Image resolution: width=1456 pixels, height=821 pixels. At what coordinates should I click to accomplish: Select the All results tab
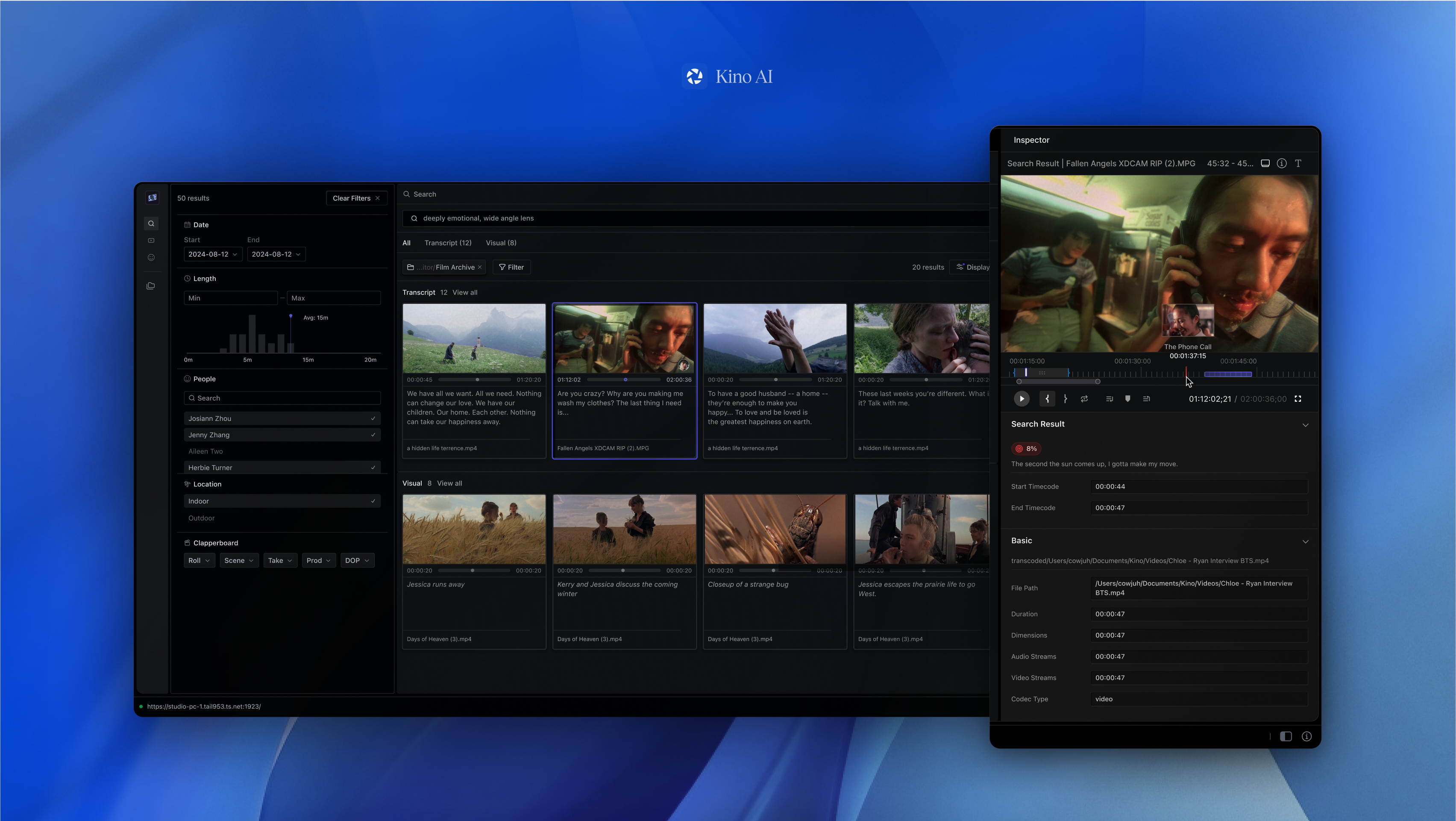[406, 243]
